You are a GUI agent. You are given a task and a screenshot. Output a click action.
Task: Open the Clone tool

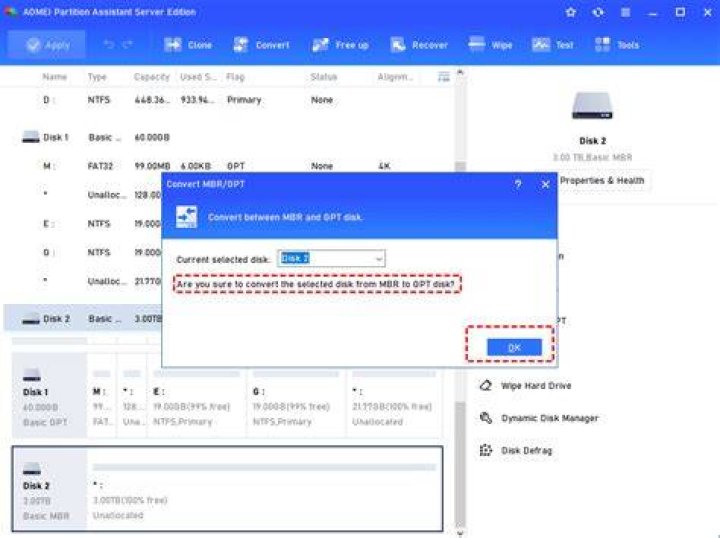coord(188,45)
